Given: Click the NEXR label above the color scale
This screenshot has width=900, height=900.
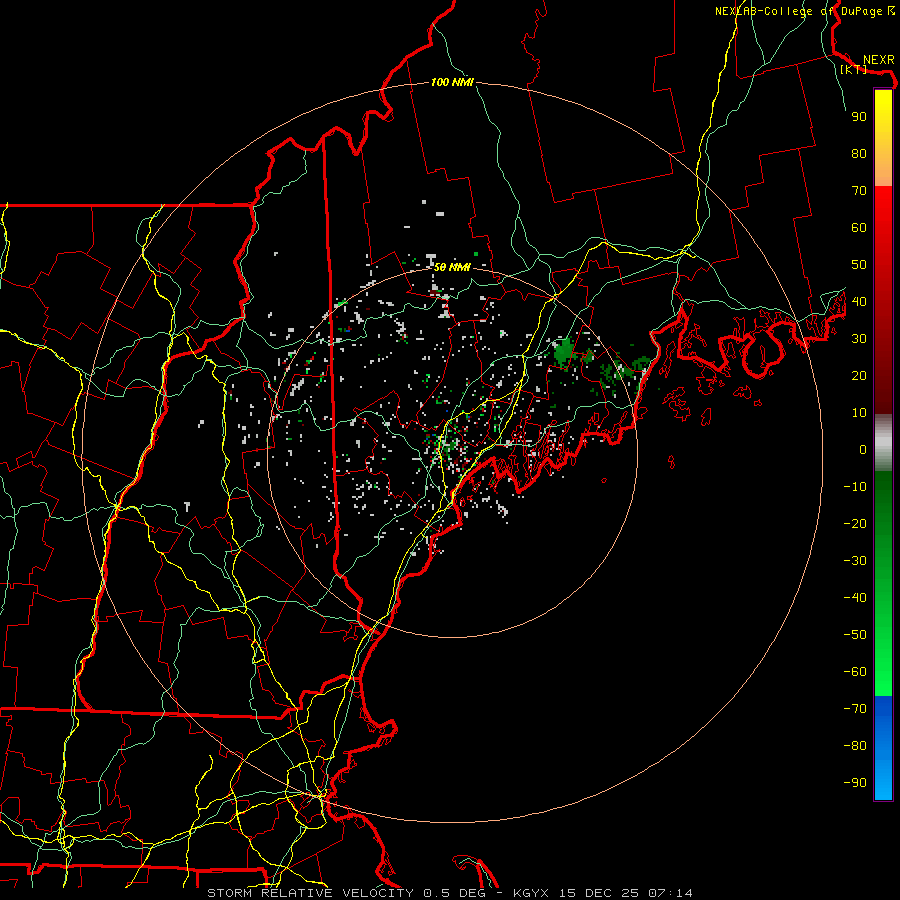Looking at the screenshot, I should click(x=878, y=60).
